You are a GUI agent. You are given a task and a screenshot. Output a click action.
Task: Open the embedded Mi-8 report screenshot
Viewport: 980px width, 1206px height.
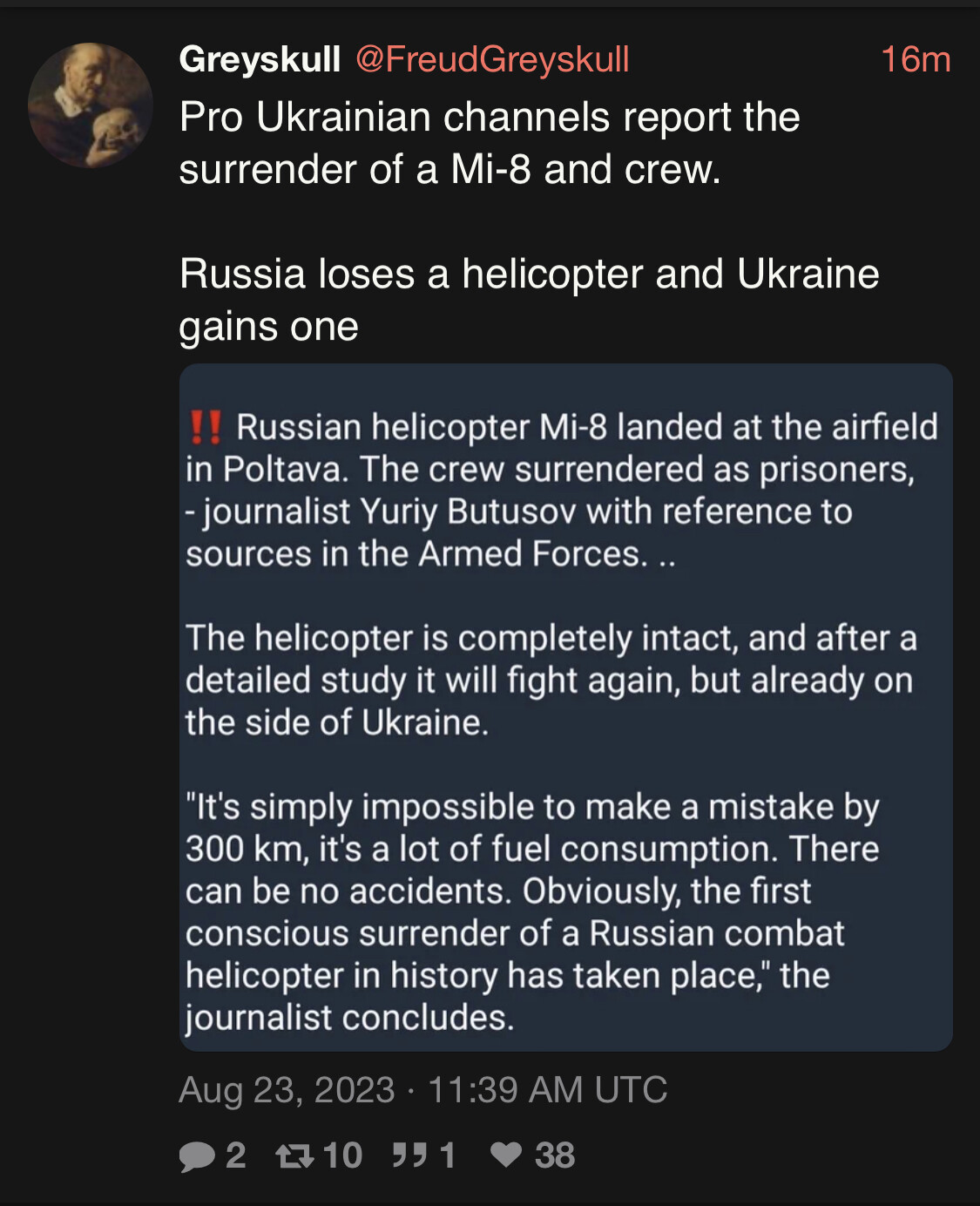(565, 707)
